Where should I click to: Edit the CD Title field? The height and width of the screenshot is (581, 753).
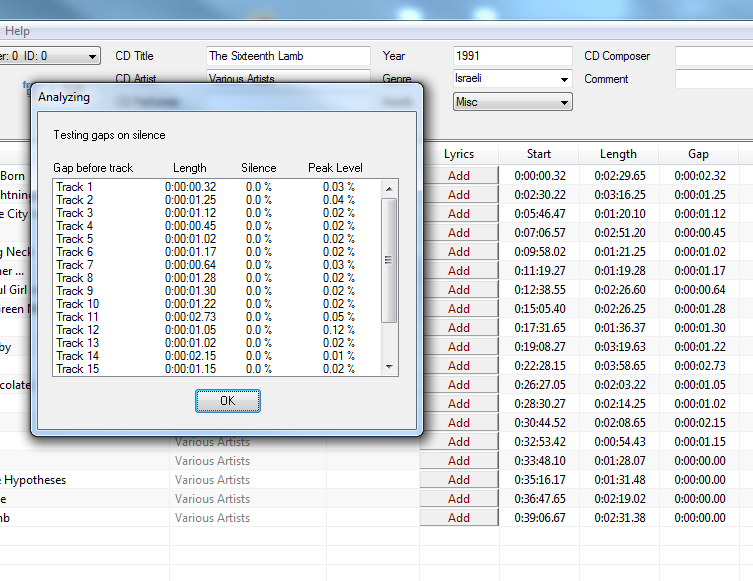pyautogui.click(x=288, y=56)
